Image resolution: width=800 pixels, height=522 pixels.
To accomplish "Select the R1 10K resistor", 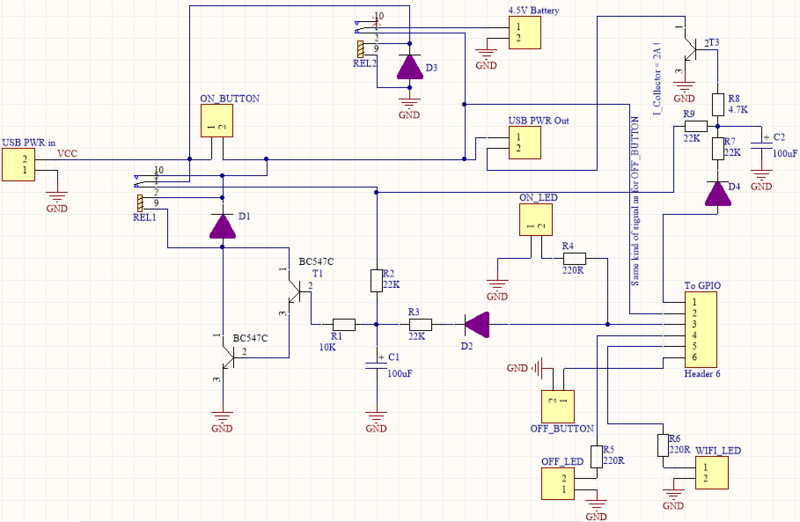I will coord(343,324).
